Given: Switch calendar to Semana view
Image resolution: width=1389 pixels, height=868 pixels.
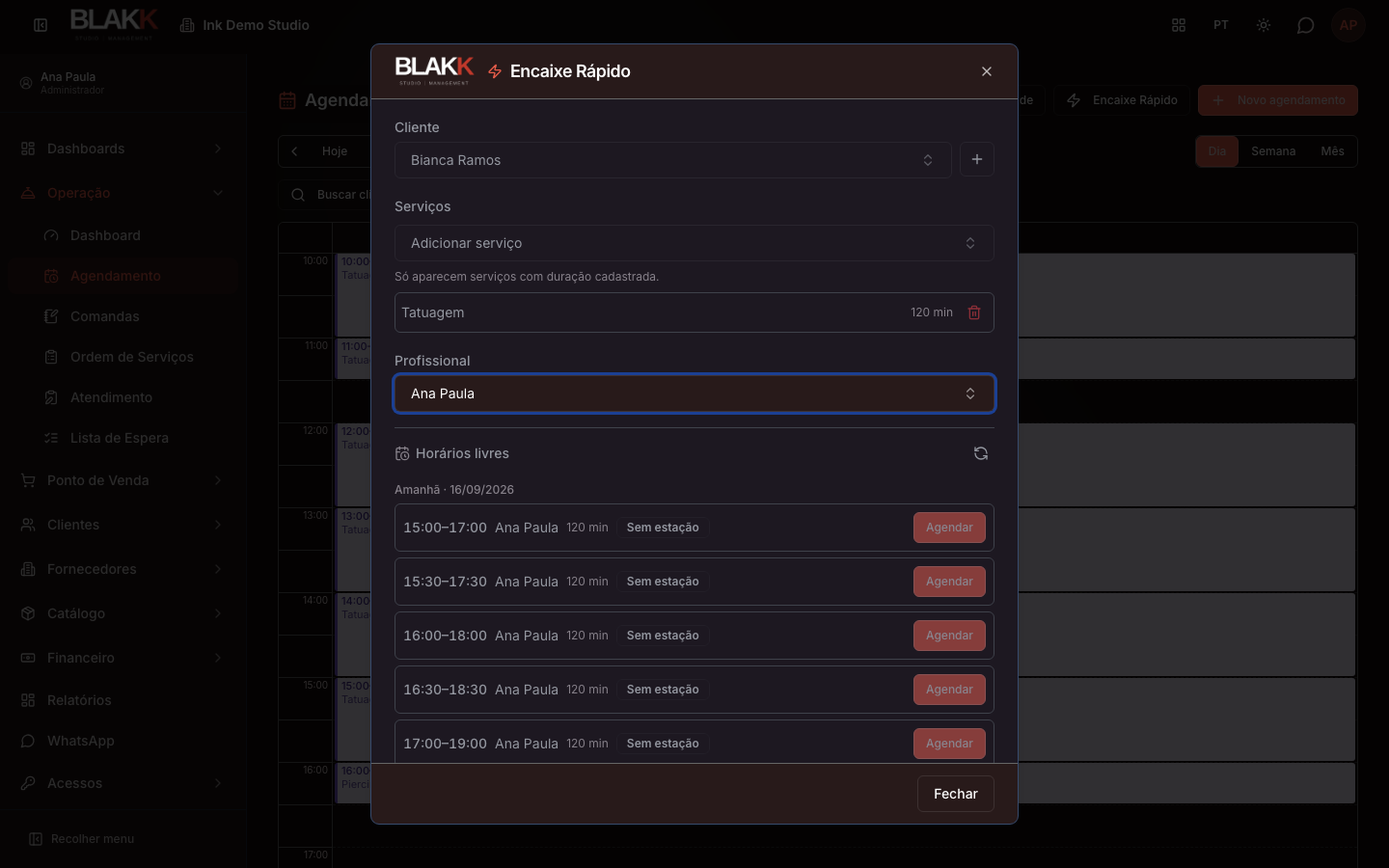Looking at the screenshot, I should click(x=1273, y=151).
